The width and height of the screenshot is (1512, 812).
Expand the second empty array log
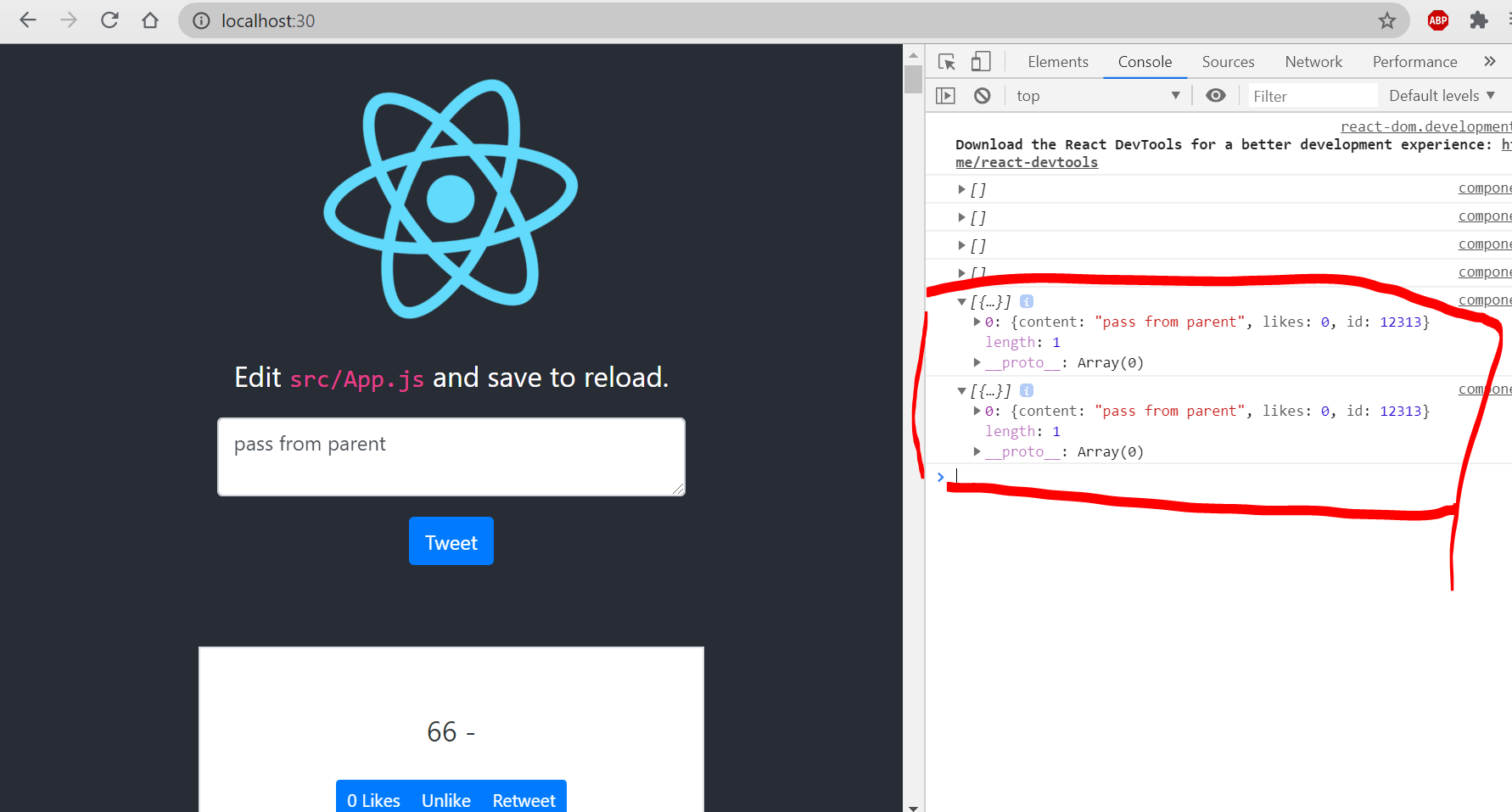pyautogui.click(x=962, y=217)
